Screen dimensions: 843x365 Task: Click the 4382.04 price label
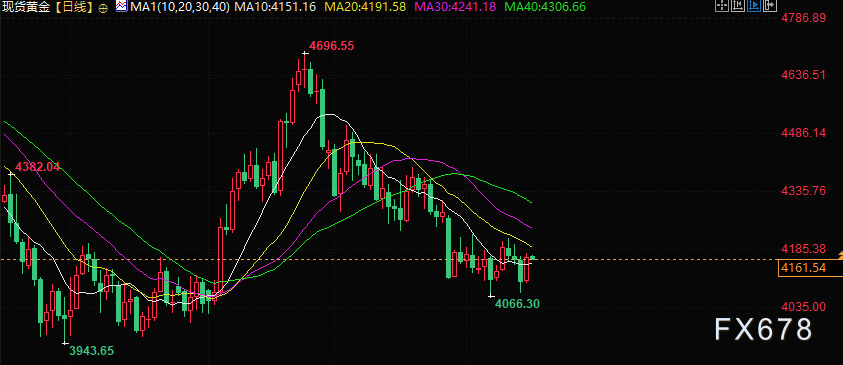tap(38, 167)
